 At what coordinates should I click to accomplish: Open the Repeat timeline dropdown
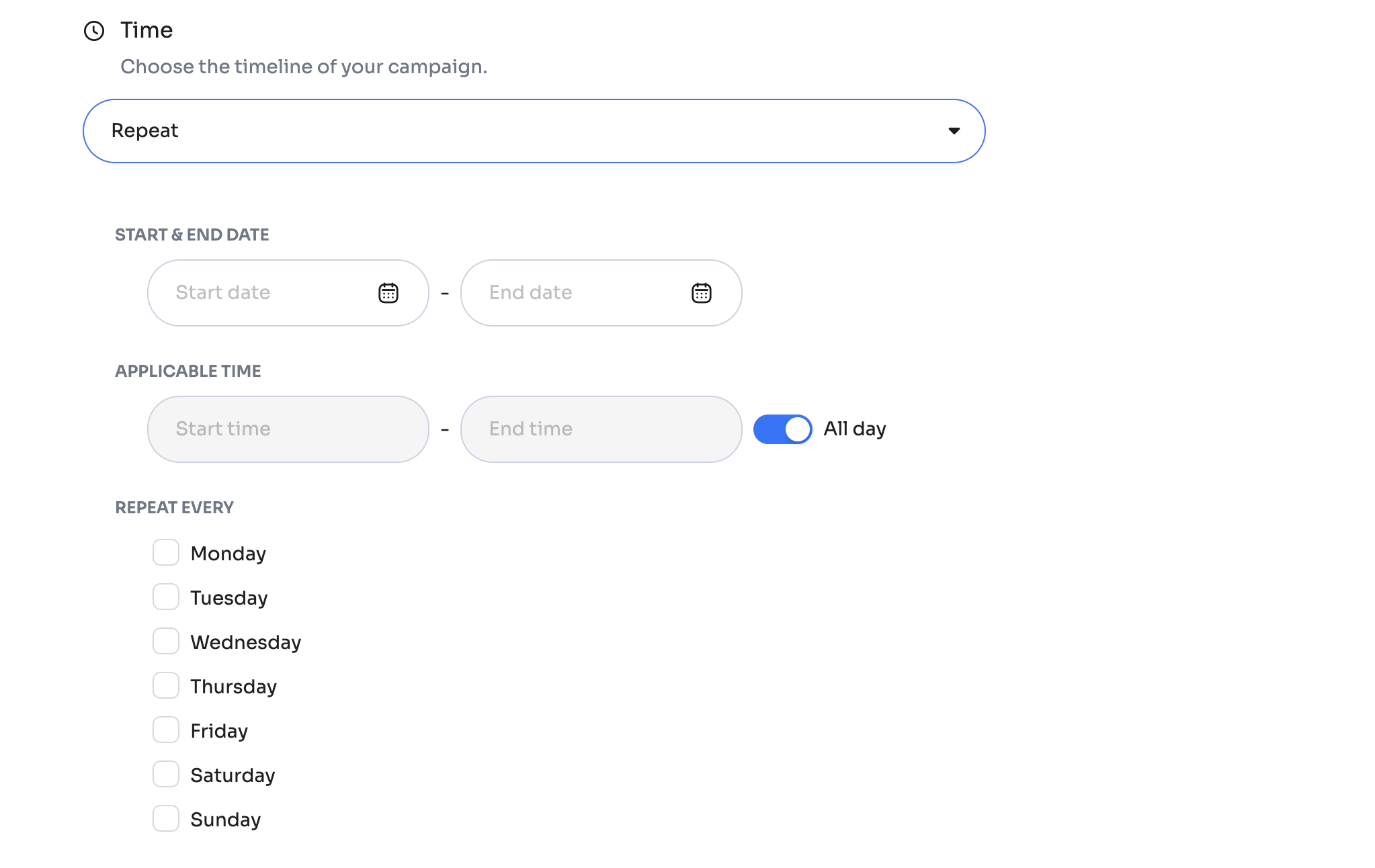pos(533,131)
